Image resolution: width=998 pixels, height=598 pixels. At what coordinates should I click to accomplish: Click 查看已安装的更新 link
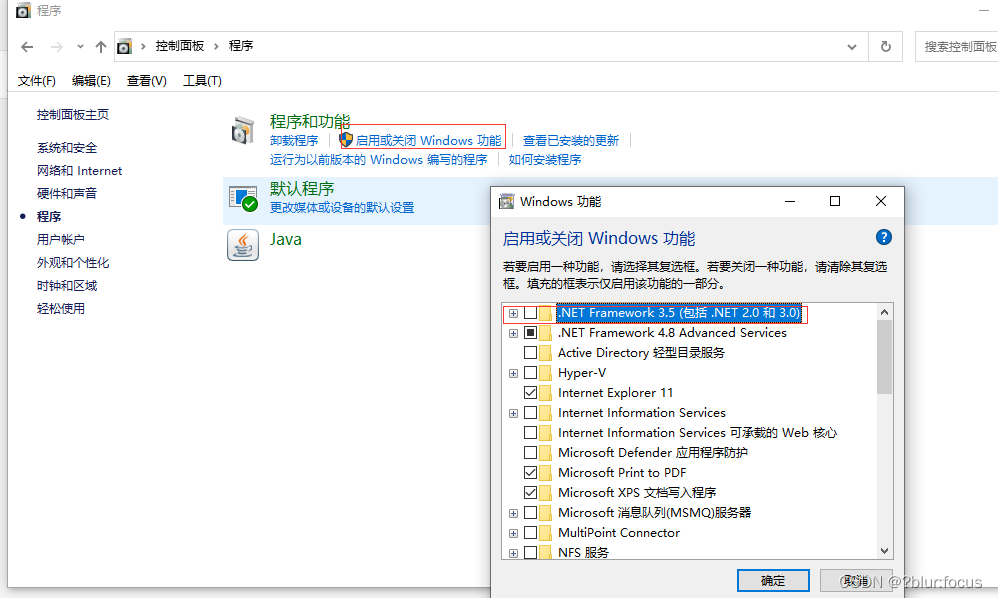coord(571,141)
